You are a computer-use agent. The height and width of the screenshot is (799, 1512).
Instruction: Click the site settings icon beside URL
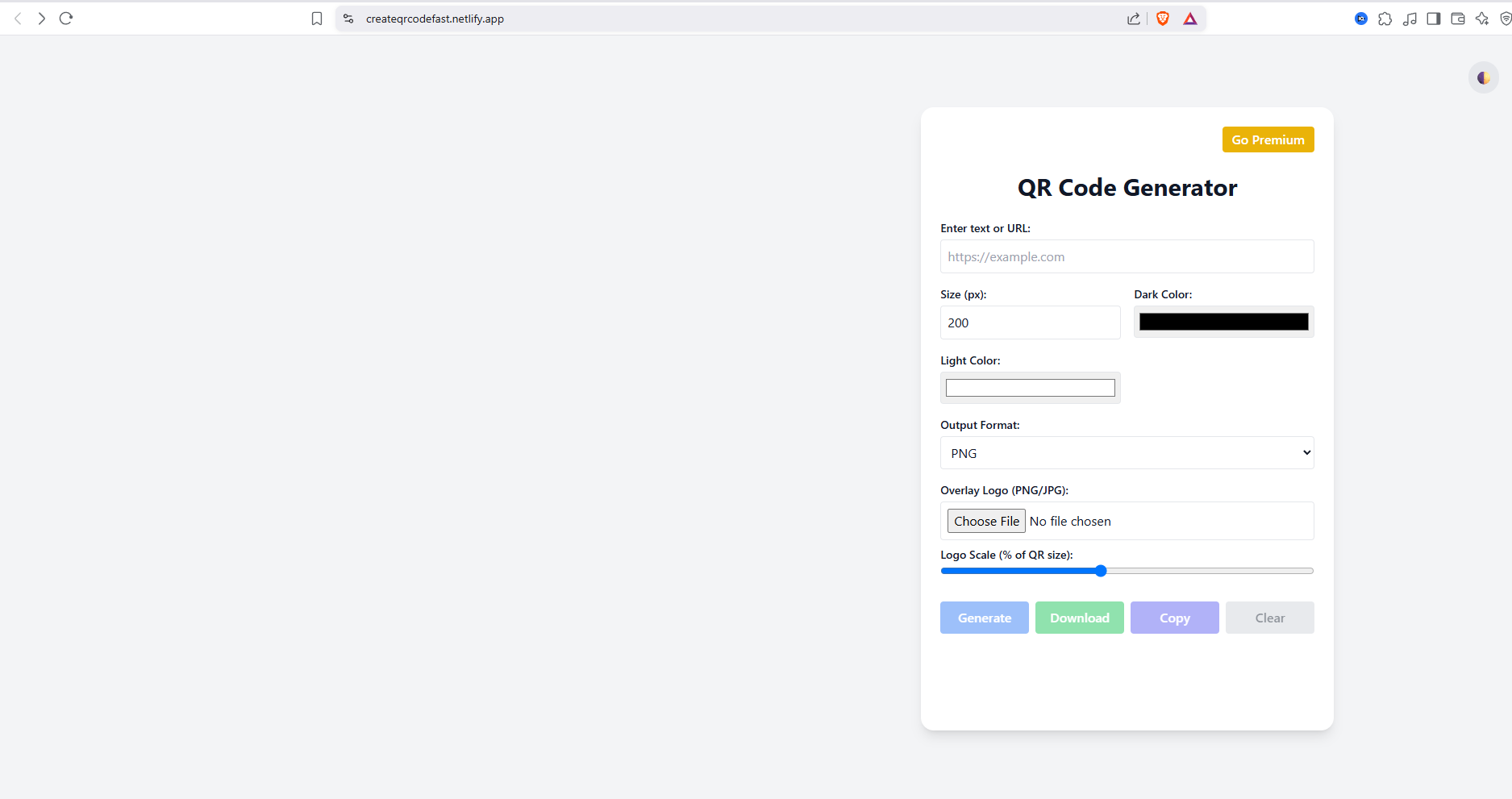click(x=348, y=19)
